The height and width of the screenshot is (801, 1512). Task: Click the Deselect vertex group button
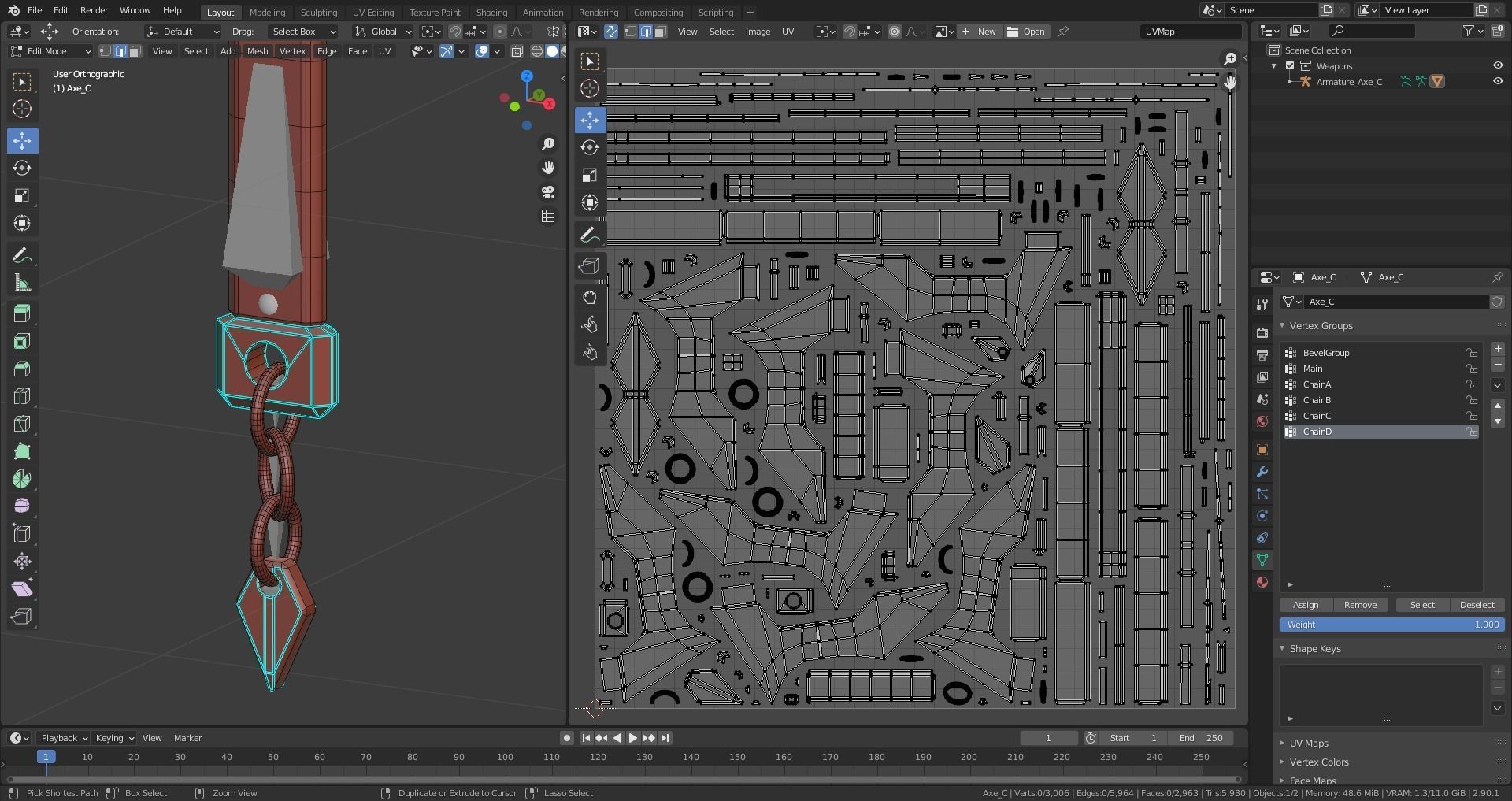[1477, 605]
